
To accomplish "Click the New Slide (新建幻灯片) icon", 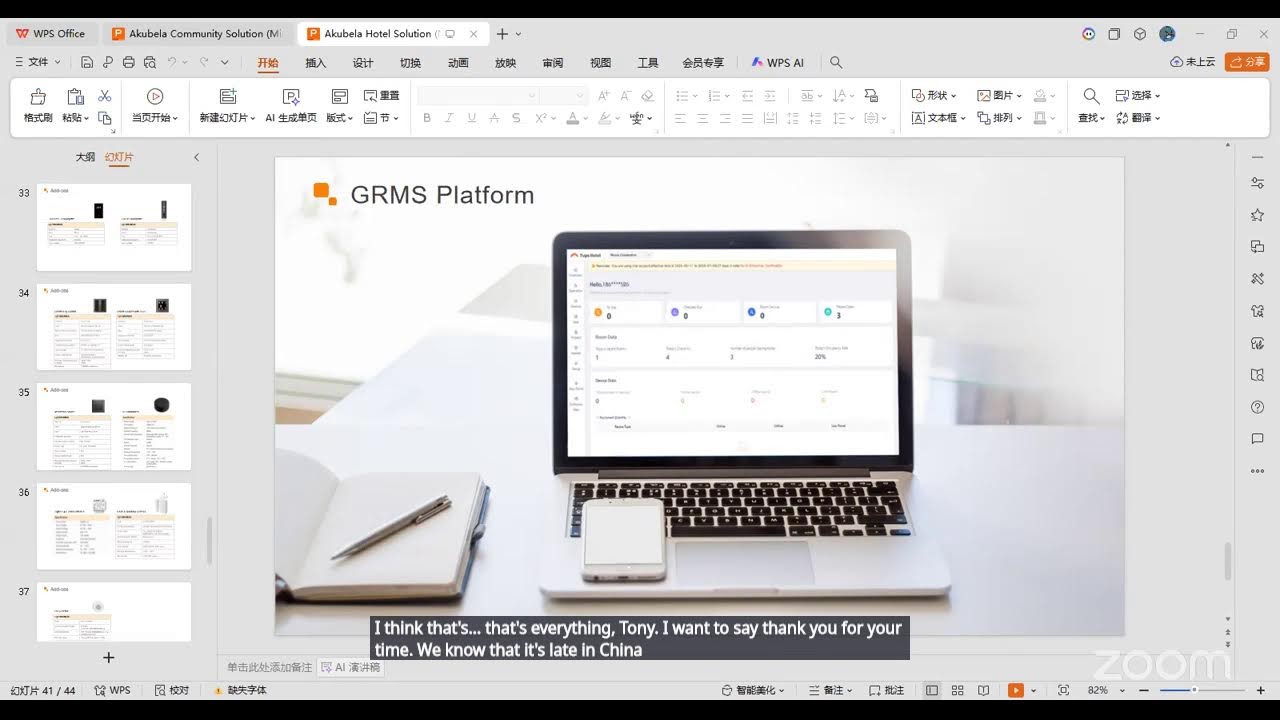I will [x=228, y=96].
